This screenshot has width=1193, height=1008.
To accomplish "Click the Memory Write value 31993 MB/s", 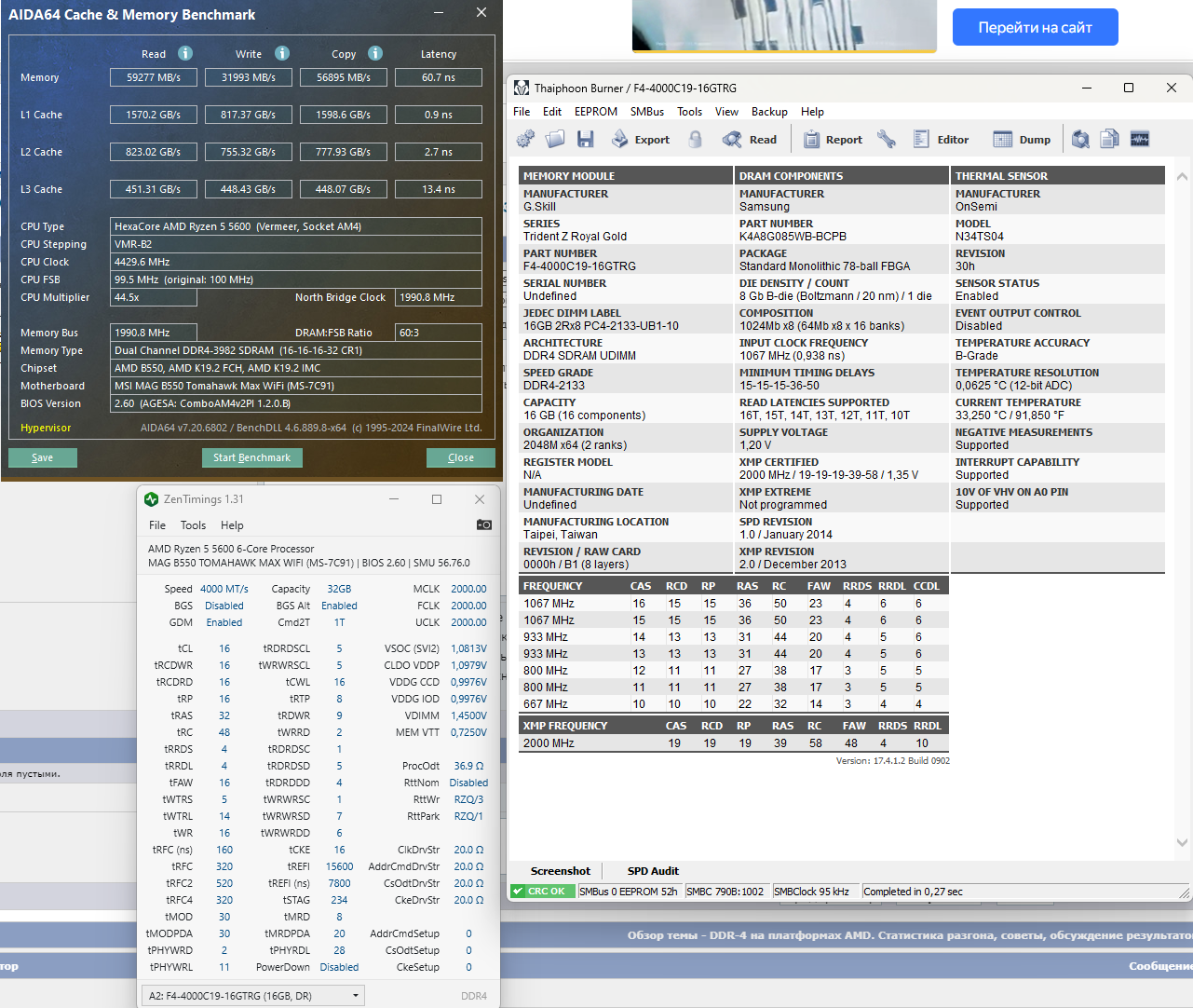I will [248, 77].
